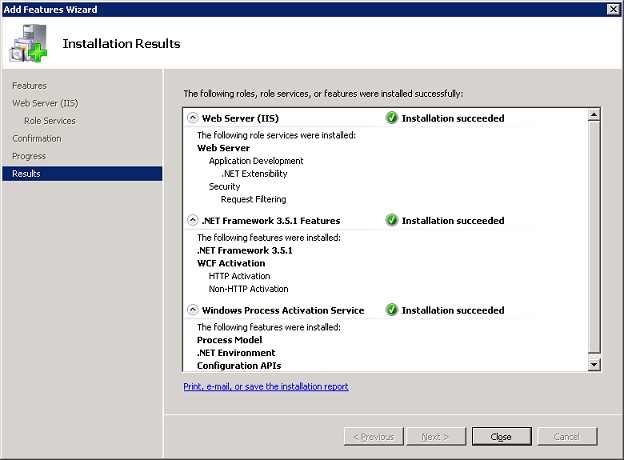Click the Windows Process Activation Service heading
This screenshot has width=624, height=460.
pos(283,310)
